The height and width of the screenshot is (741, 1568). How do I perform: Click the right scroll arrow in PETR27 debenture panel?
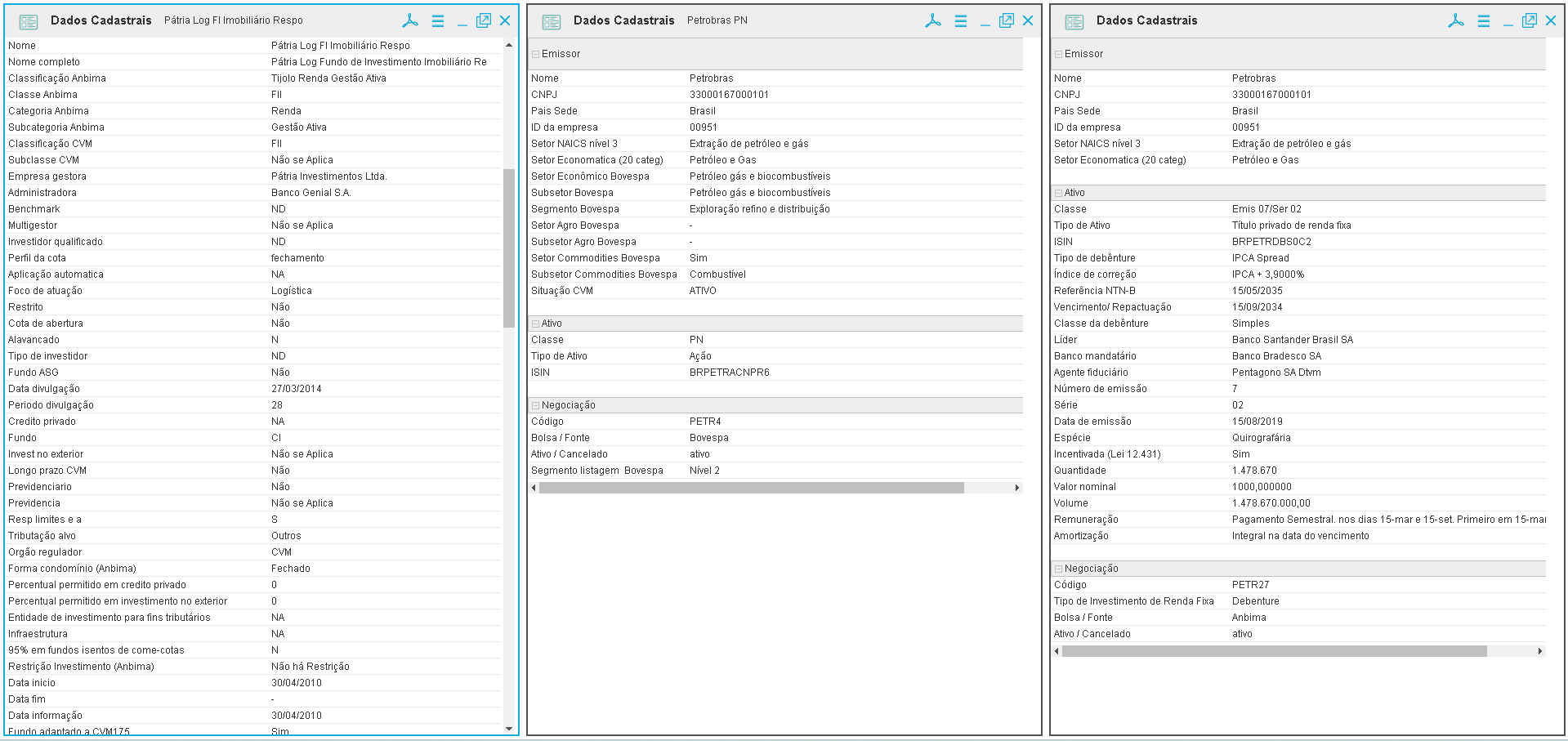(1540, 651)
